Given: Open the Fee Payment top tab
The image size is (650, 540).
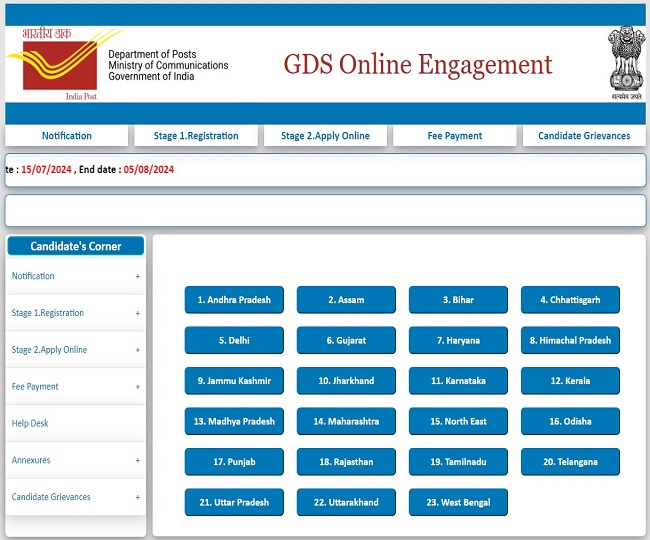Looking at the screenshot, I should point(455,136).
